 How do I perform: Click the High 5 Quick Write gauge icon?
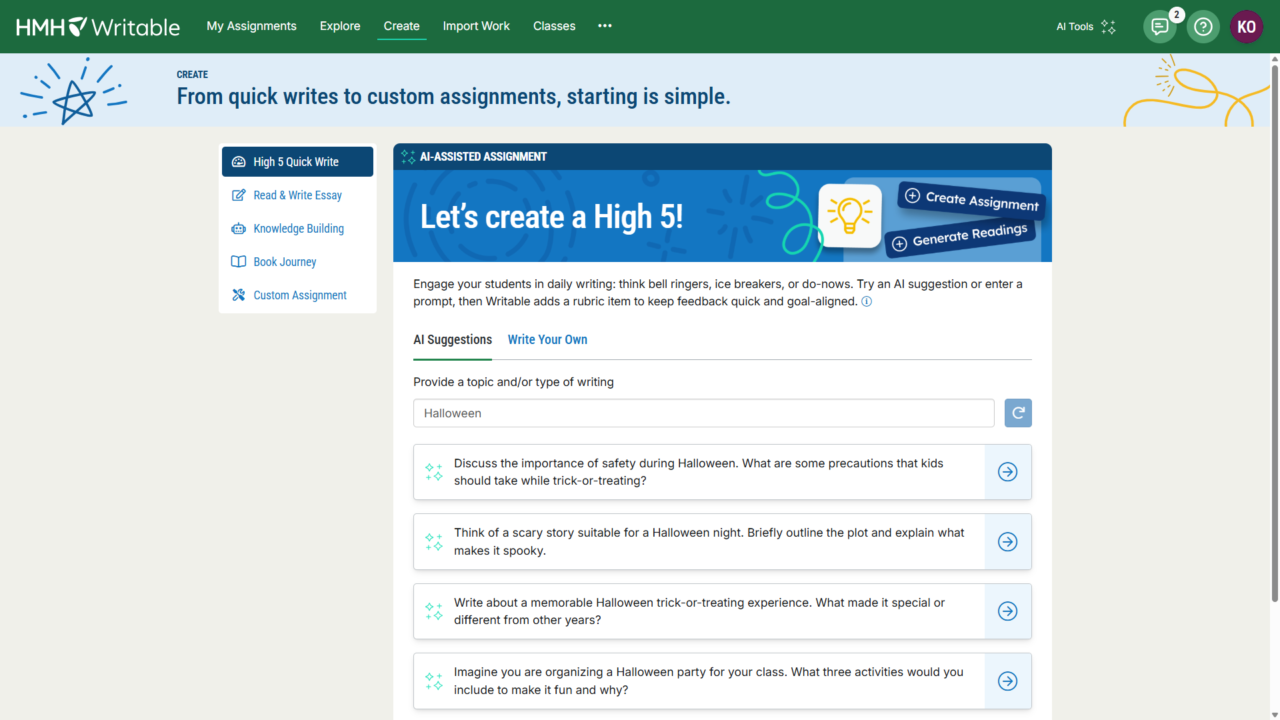coord(238,162)
